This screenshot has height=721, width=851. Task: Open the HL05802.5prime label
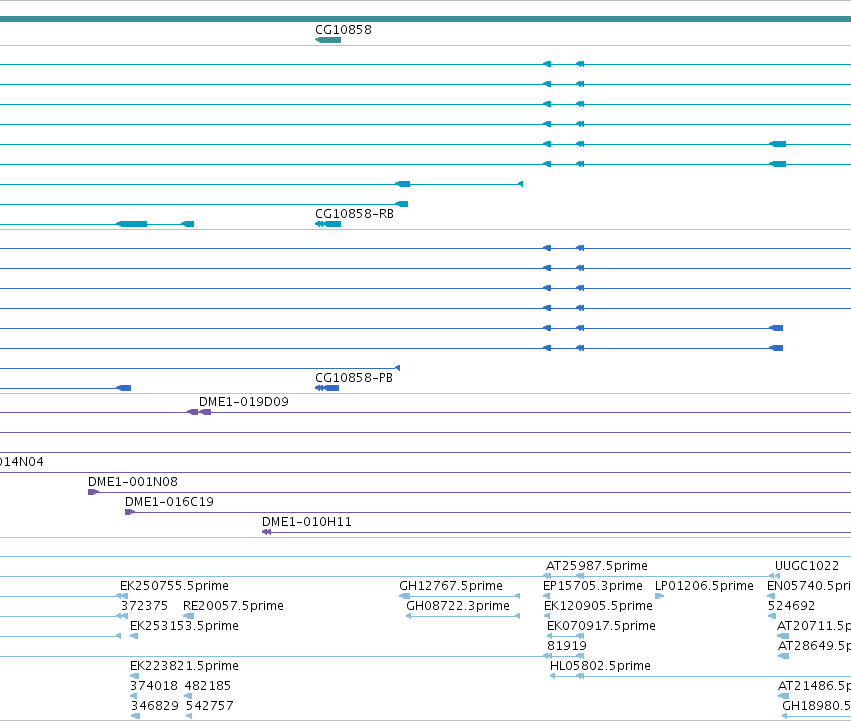click(600, 666)
